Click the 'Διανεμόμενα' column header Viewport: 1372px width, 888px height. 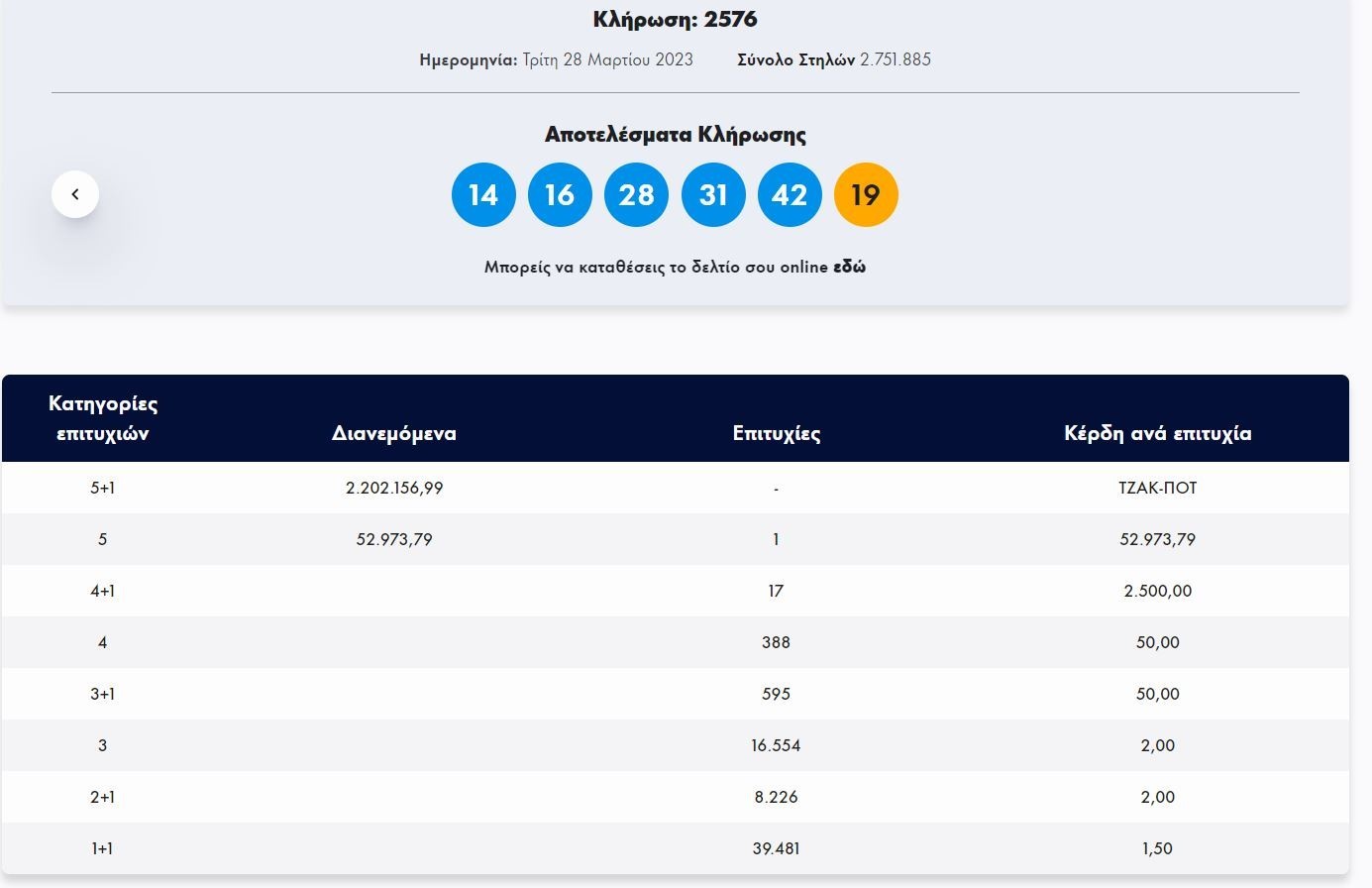tap(394, 433)
